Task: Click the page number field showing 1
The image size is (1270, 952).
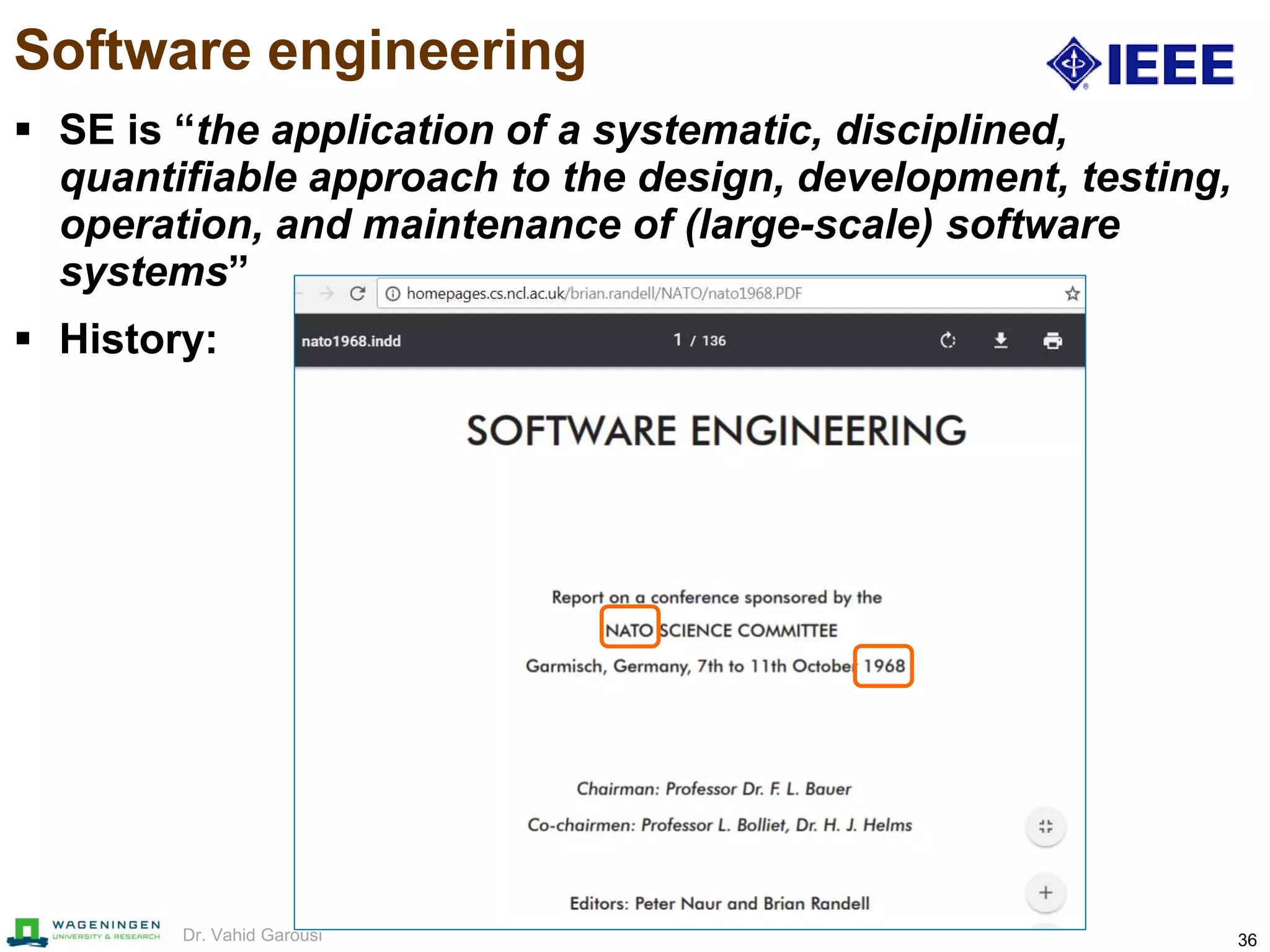Action: 677,340
